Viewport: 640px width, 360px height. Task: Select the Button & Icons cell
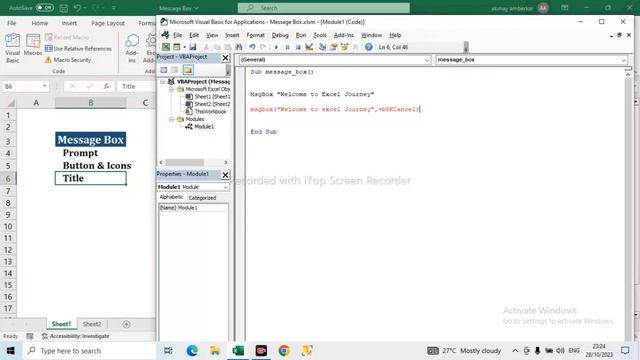(x=91, y=165)
